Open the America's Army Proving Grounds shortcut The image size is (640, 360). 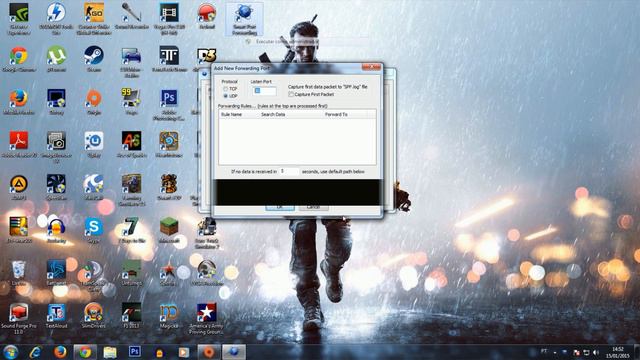pyautogui.click(x=207, y=318)
